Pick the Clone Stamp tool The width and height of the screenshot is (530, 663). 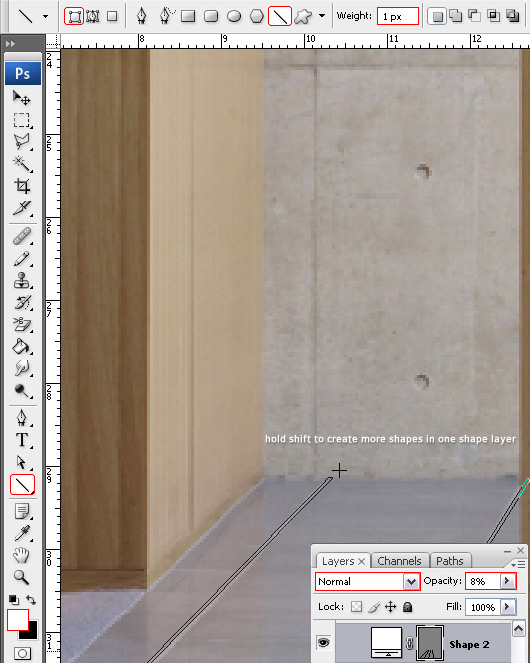click(21, 280)
